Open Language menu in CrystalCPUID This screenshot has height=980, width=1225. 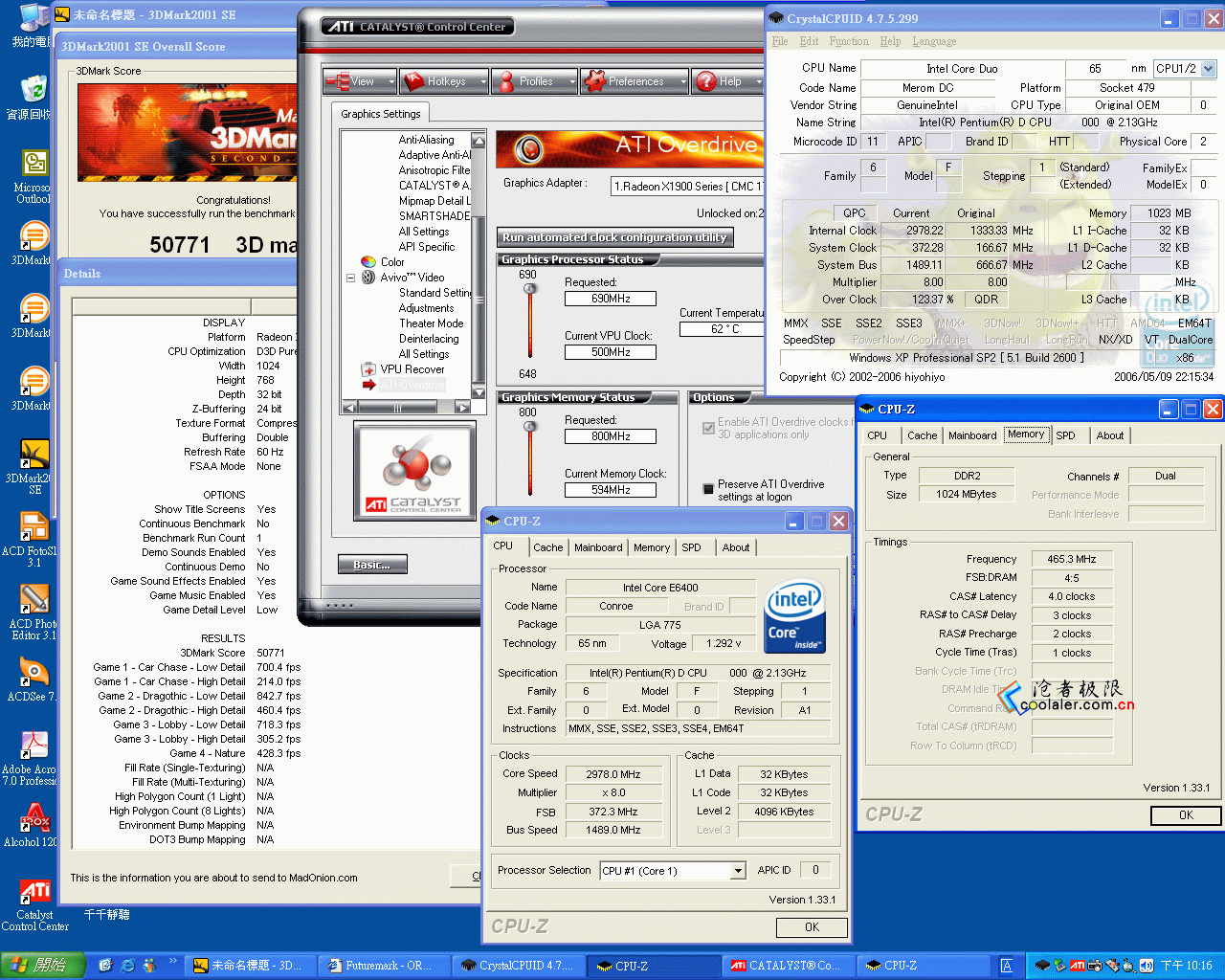coord(934,41)
